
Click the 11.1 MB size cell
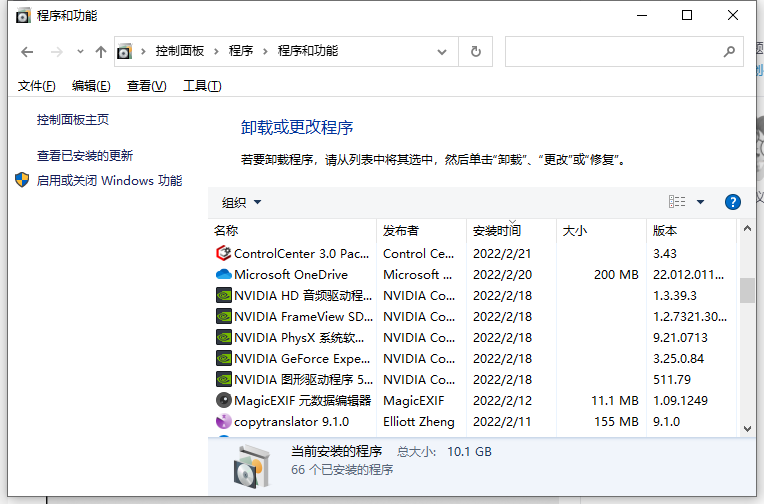click(x=615, y=401)
